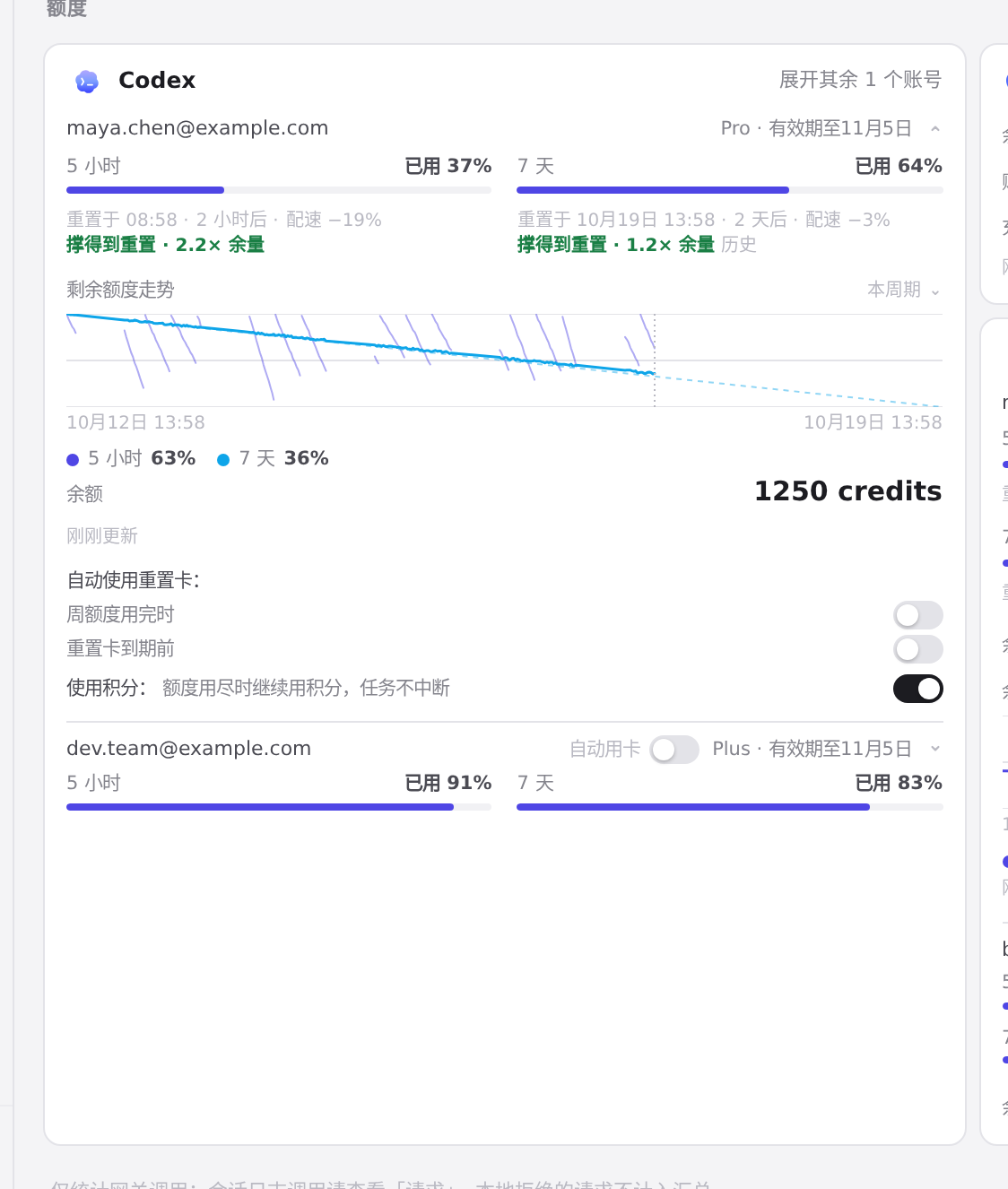Click 重置于 10月19日 13:58 reset info line
The height and width of the screenshot is (1189, 1008).
click(x=704, y=220)
